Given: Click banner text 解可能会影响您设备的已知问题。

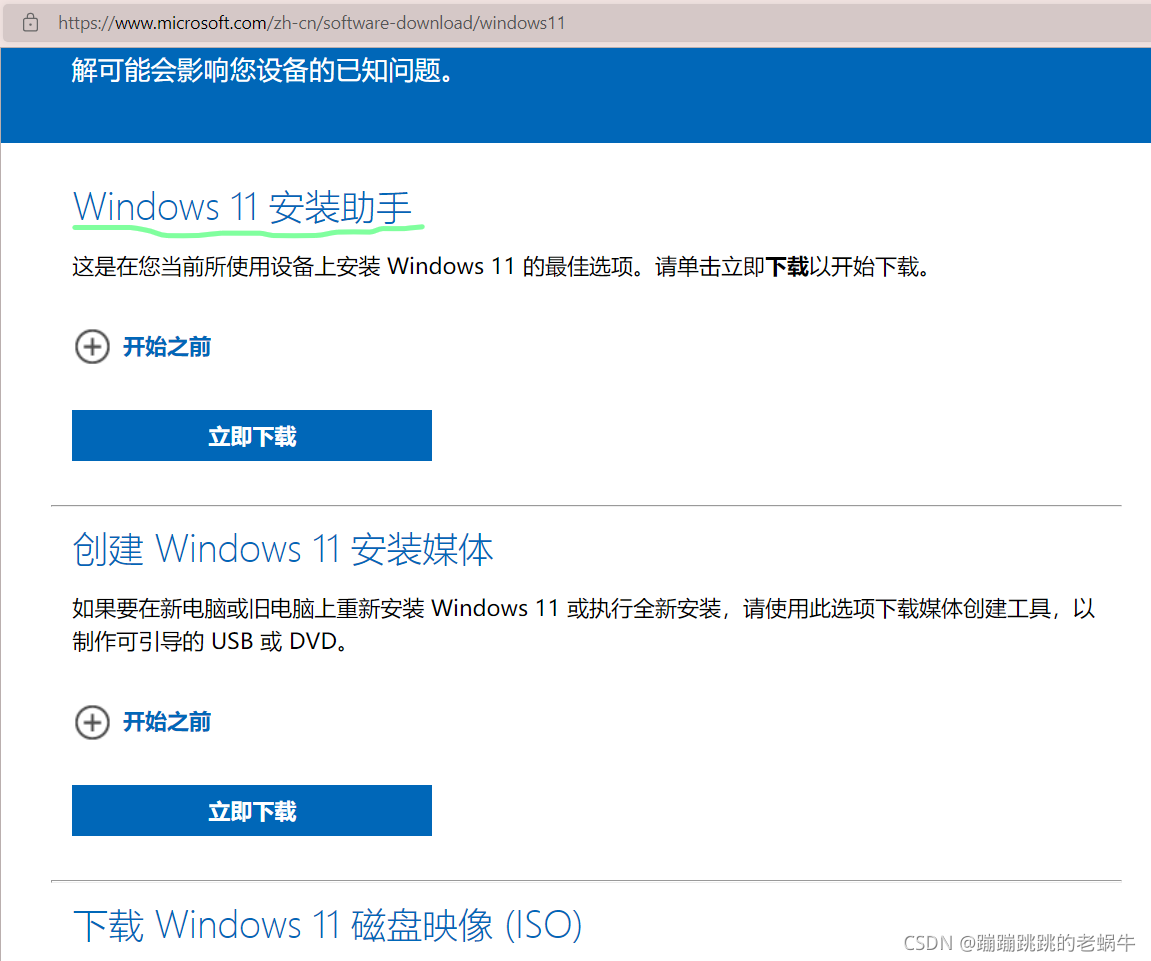Looking at the screenshot, I should click(263, 71).
